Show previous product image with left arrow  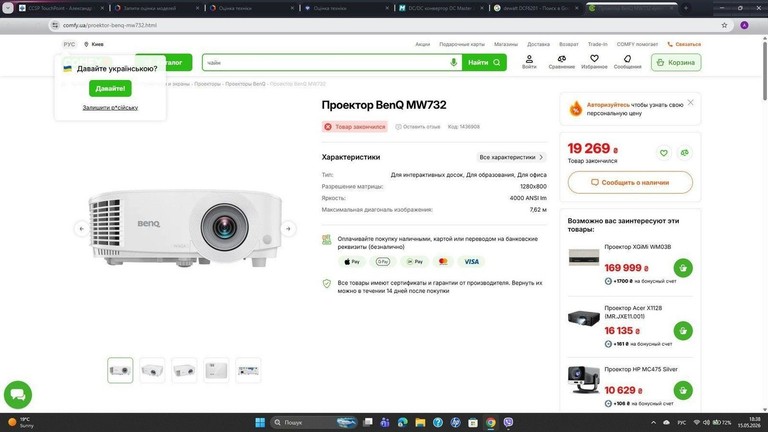[x=82, y=229]
